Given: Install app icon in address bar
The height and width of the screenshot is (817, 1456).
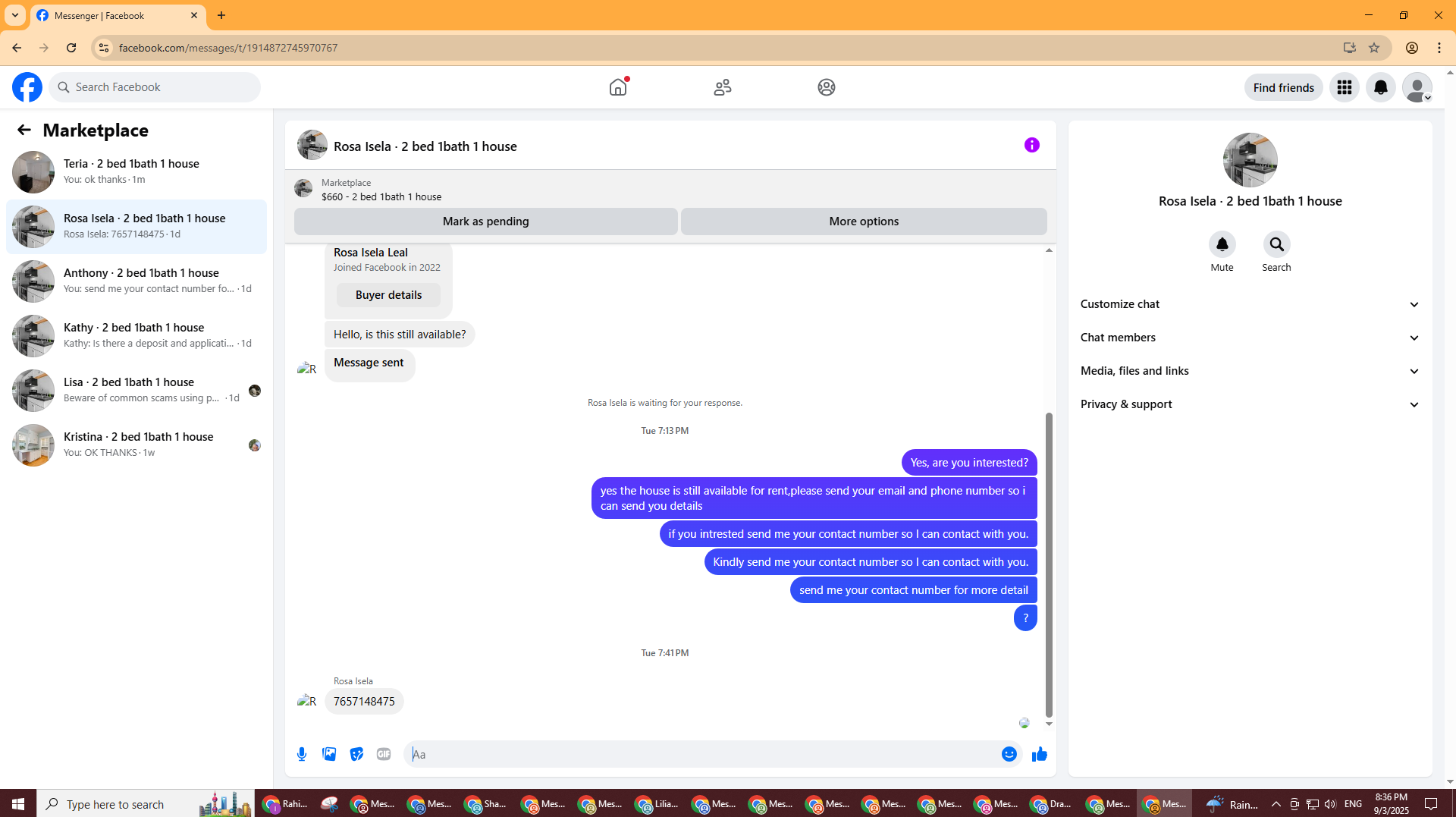Looking at the screenshot, I should (x=1350, y=48).
